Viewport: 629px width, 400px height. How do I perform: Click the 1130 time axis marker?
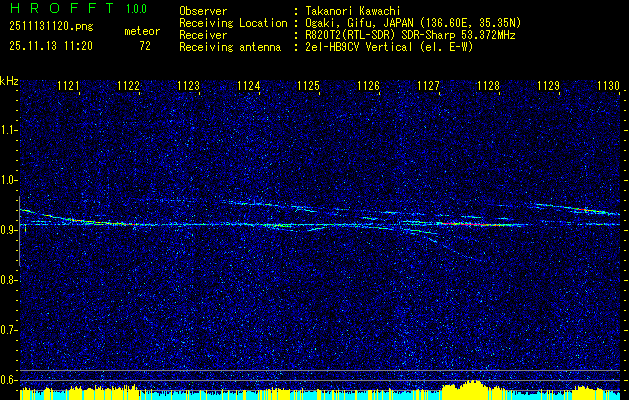pos(609,85)
